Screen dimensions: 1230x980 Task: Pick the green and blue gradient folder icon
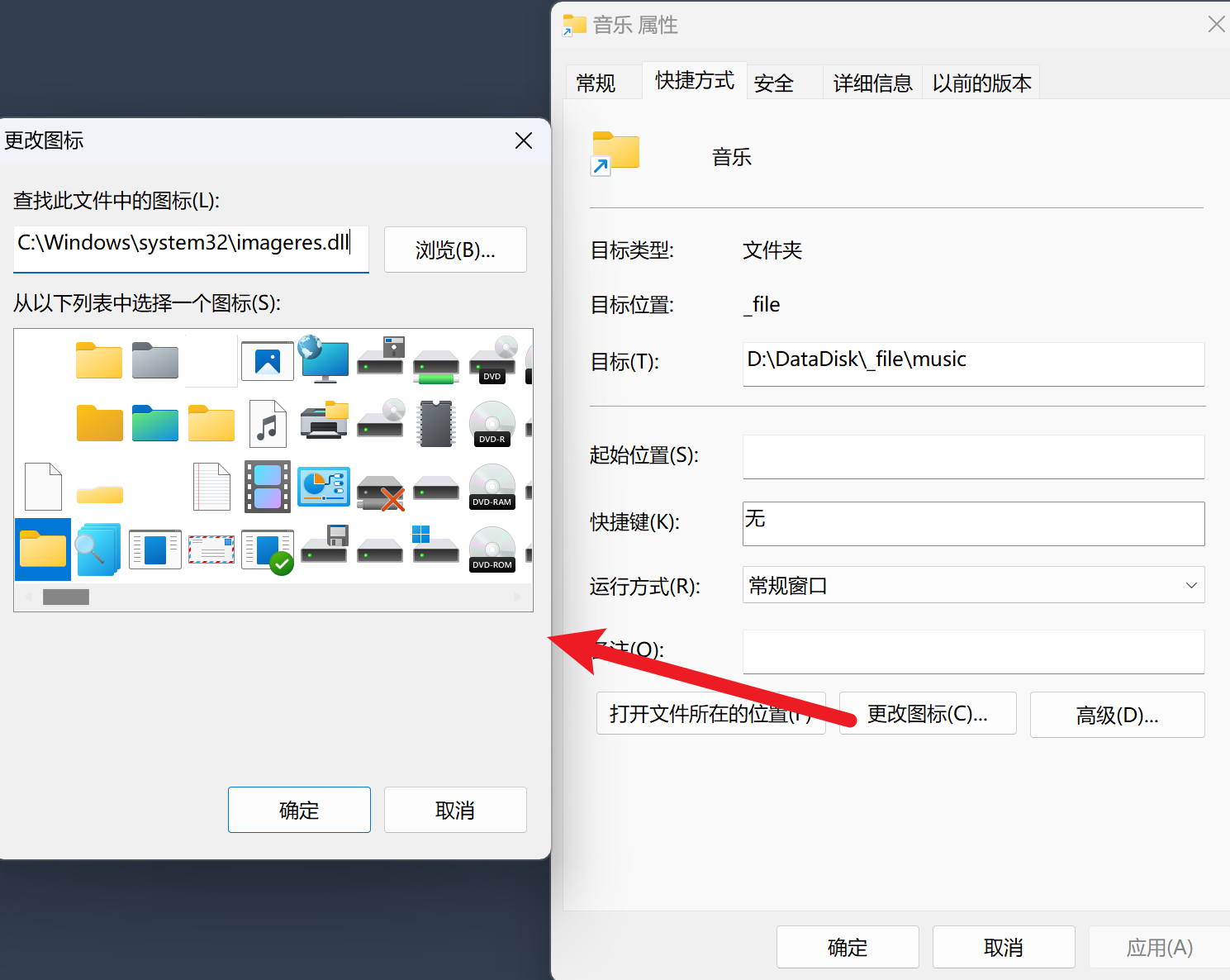coord(155,423)
